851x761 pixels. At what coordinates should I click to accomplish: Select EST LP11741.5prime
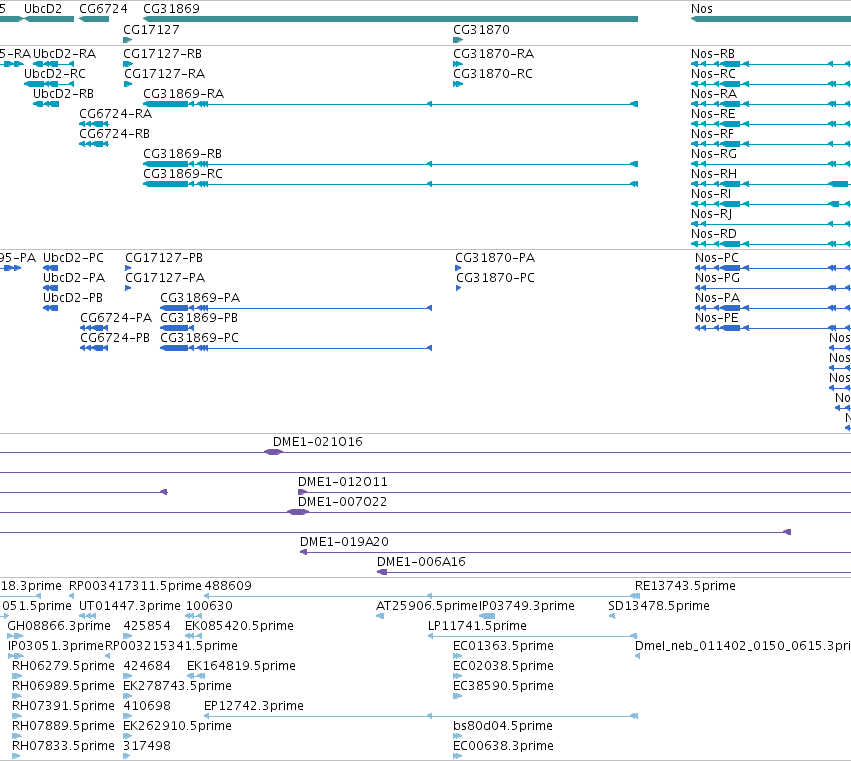477,626
